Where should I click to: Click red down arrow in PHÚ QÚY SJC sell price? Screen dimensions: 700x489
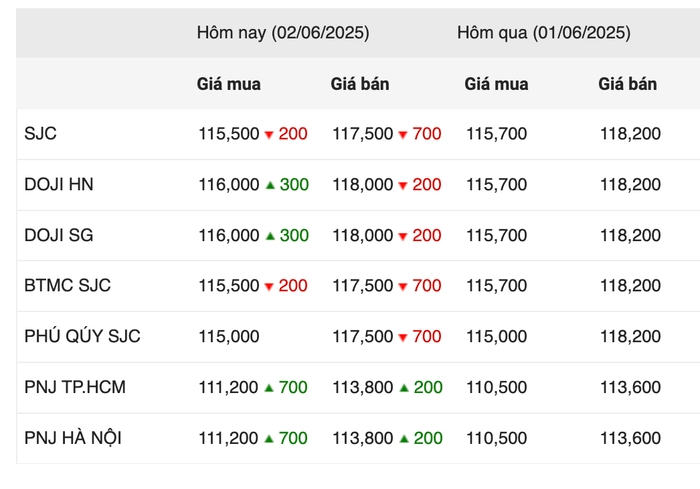pyautogui.click(x=403, y=337)
